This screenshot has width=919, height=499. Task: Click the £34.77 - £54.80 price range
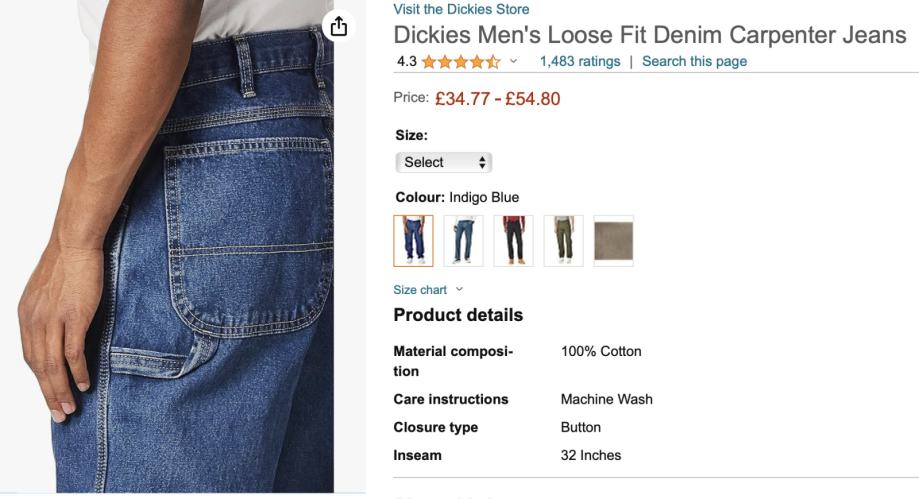pyautogui.click(x=497, y=99)
